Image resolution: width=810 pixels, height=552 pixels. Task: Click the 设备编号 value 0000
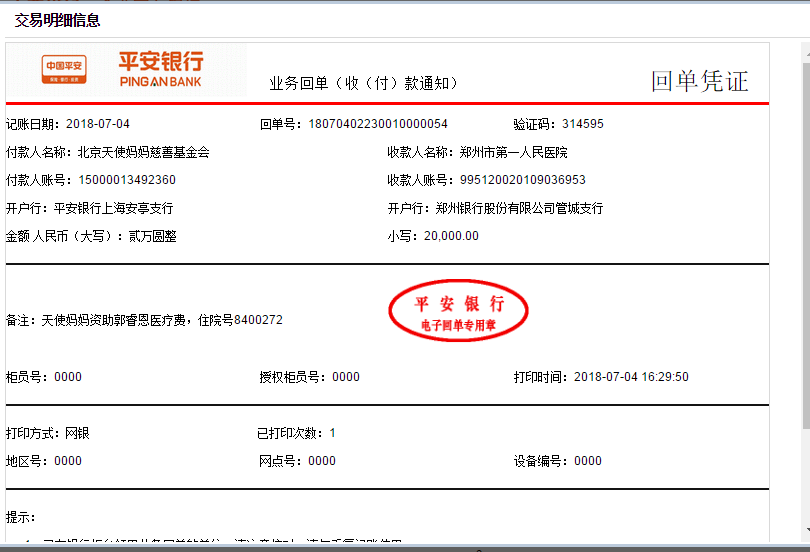coord(588,461)
